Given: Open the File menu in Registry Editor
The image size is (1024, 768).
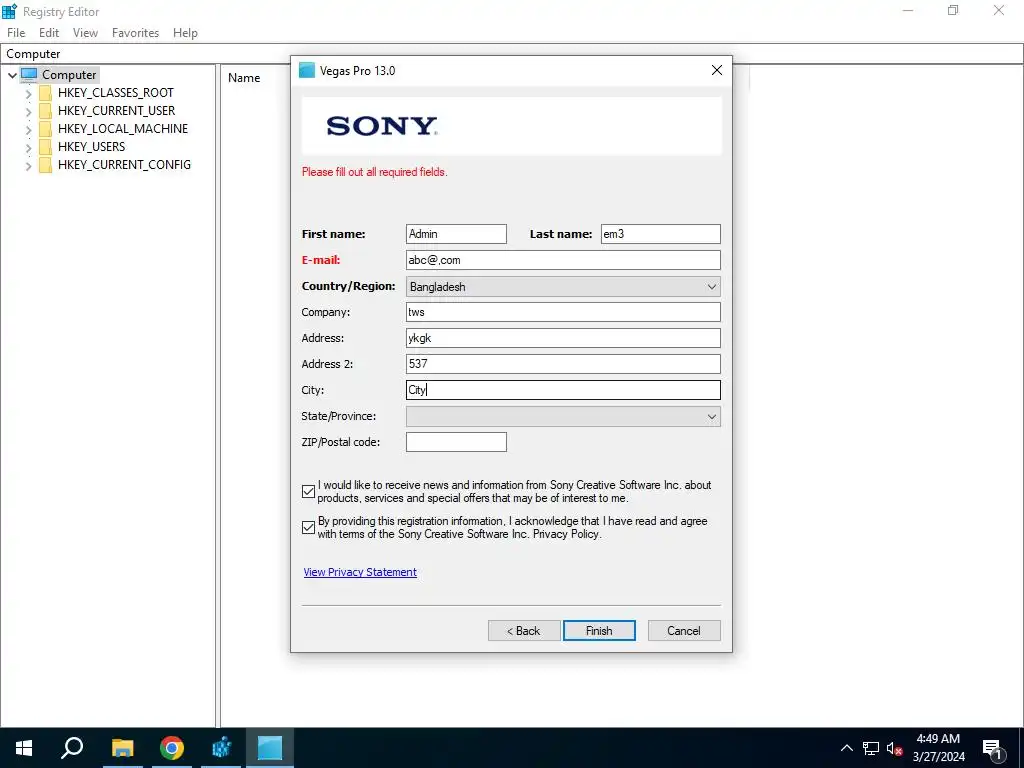Looking at the screenshot, I should (16, 33).
